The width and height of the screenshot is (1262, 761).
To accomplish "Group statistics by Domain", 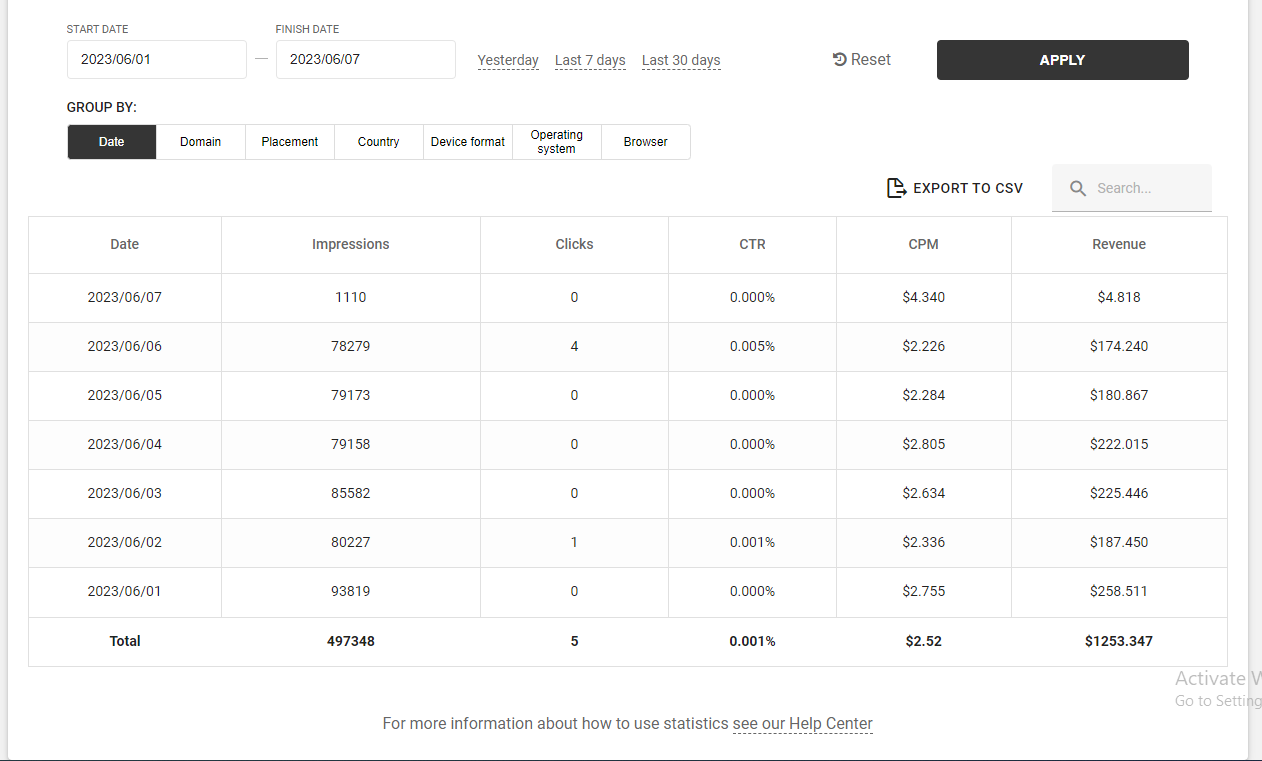I will click(x=201, y=142).
